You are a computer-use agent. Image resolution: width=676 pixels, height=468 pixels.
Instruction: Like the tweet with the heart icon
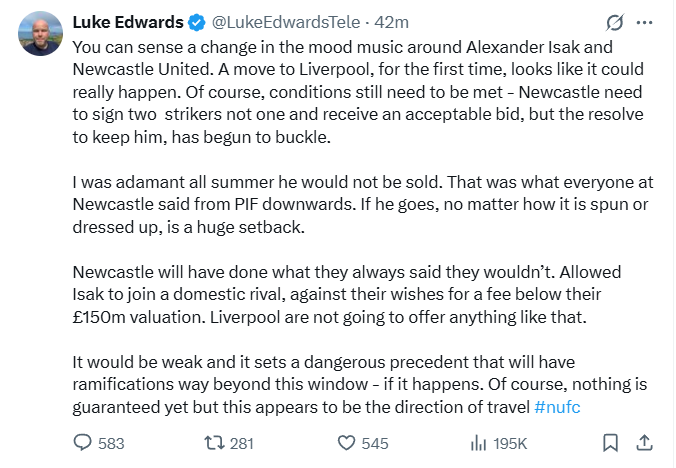346,443
